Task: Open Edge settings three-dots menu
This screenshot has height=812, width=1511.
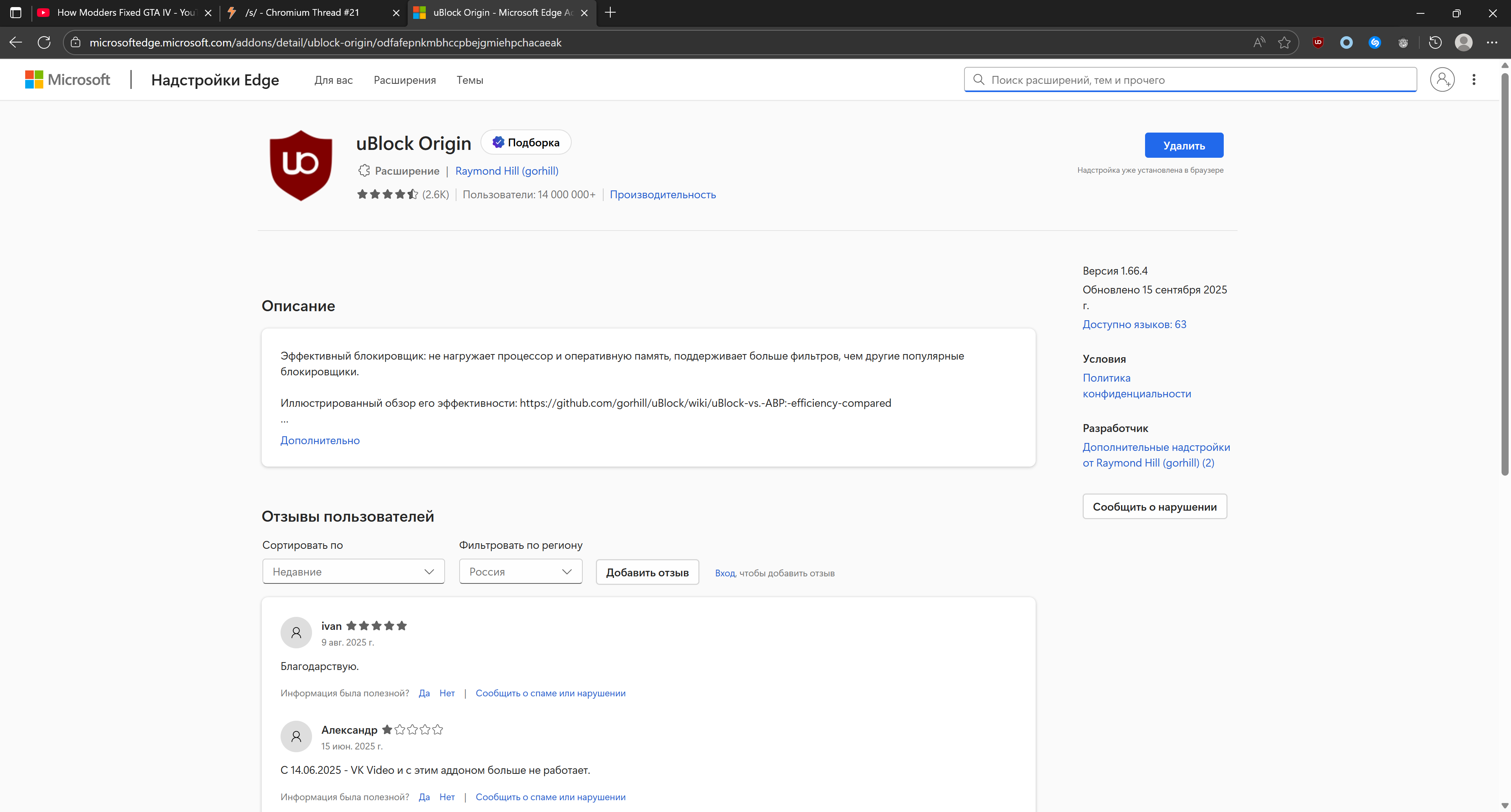Action: [1492, 42]
